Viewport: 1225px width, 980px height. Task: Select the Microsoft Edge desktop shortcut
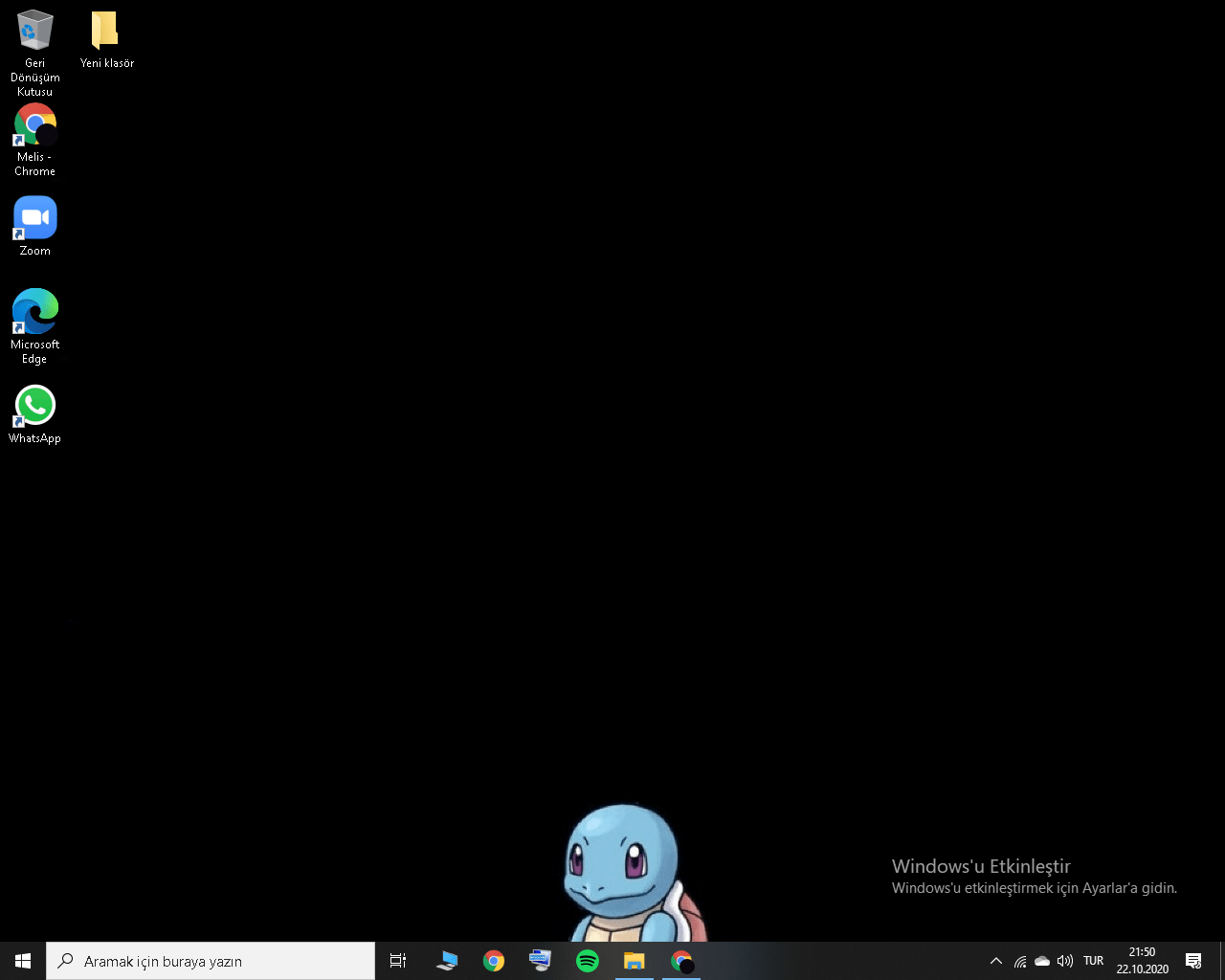[x=35, y=326]
